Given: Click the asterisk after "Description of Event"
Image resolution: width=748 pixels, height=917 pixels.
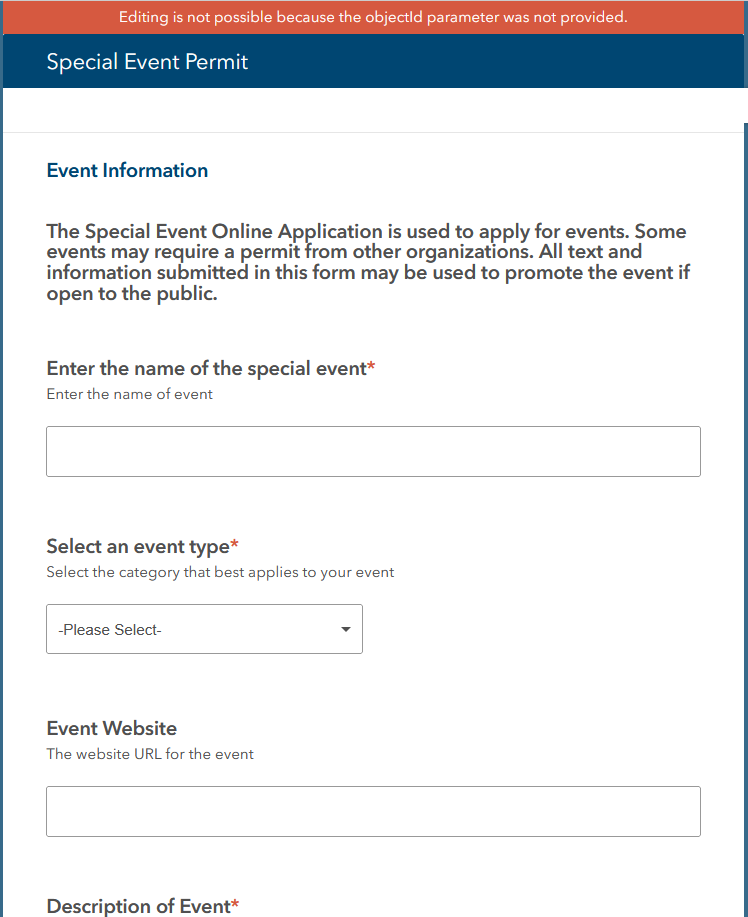Looking at the screenshot, I should pyautogui.click(x=233, y=901).
